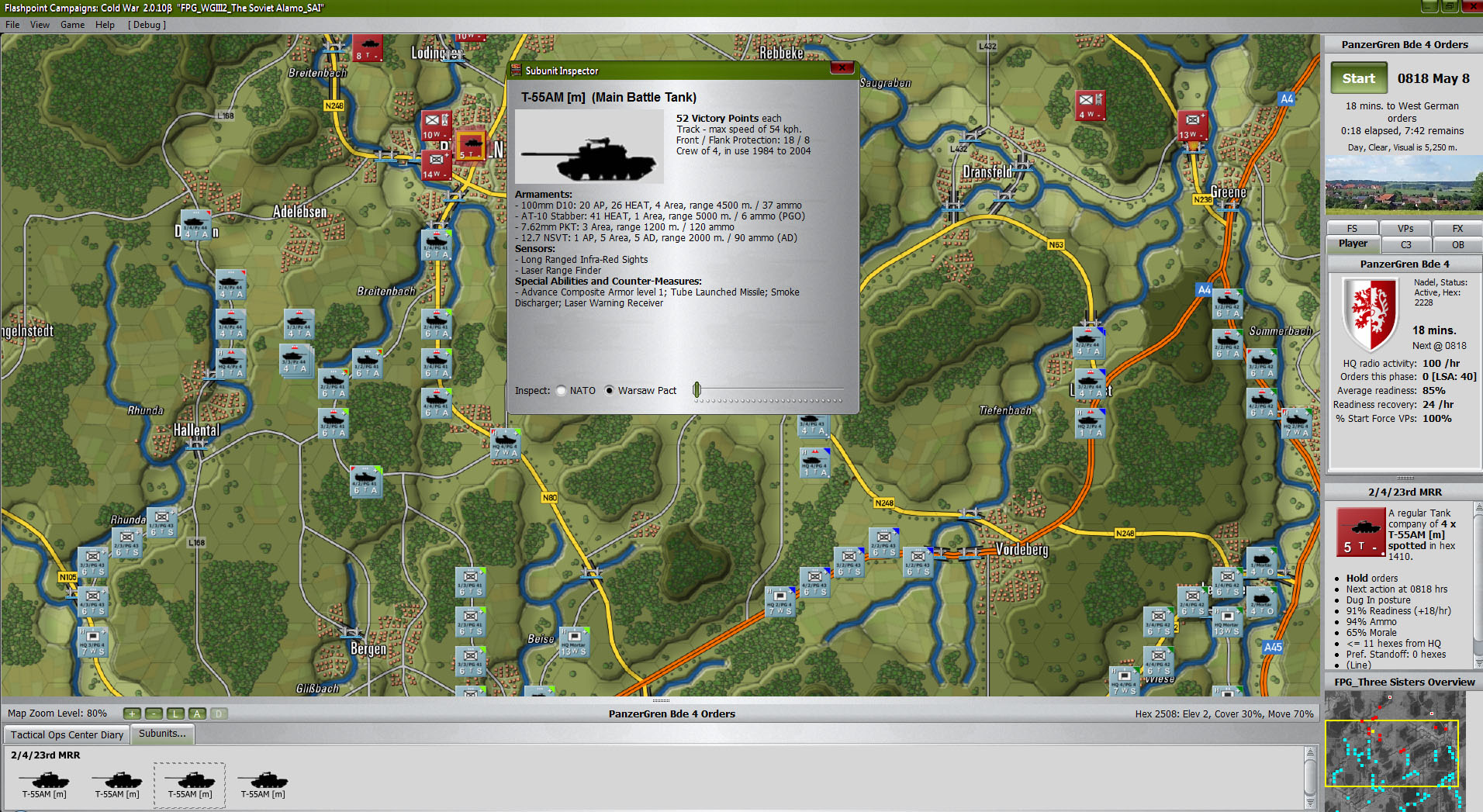This screenshot has height=812, width=1483.
Task: Zoom in the map with the + icon
Action: 132,714
